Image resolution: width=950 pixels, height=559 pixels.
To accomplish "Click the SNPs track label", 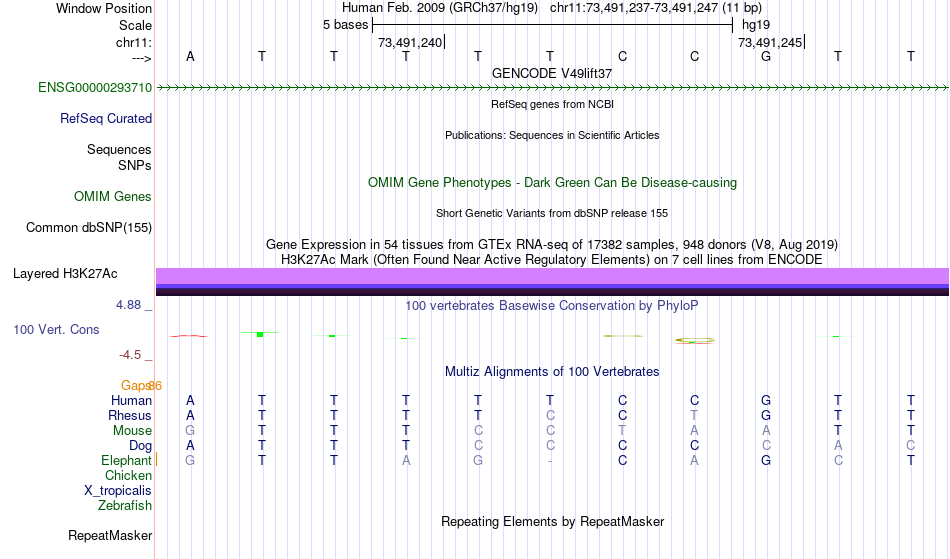I will [x=135, y=166].
